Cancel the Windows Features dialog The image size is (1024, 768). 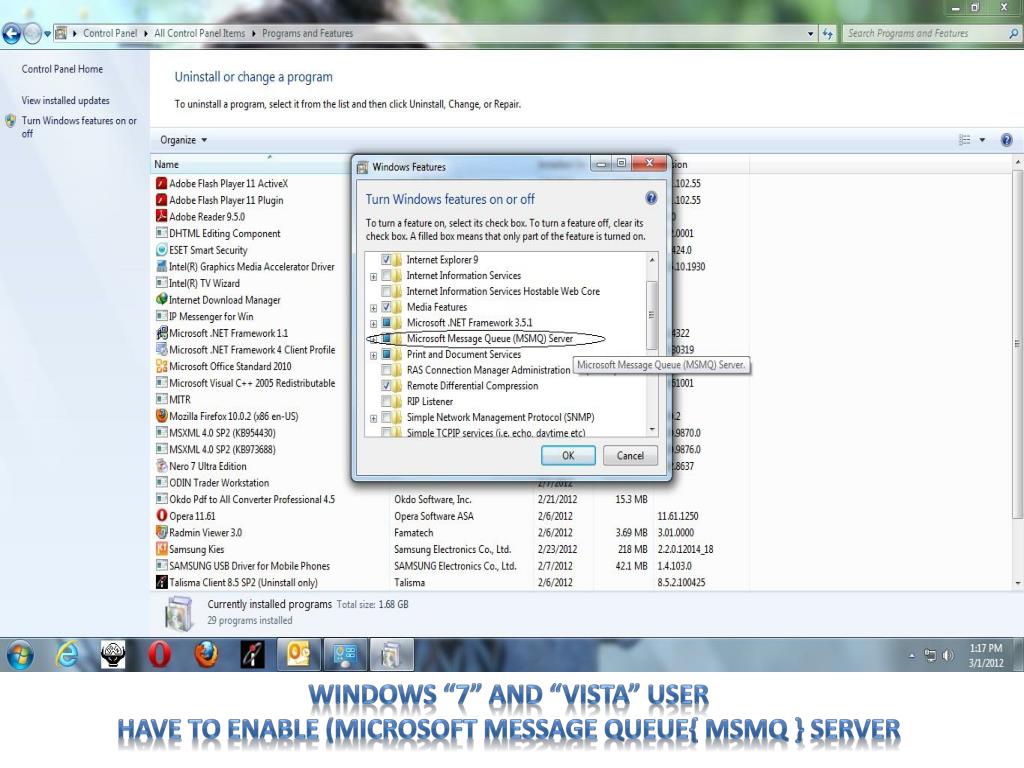630,455
